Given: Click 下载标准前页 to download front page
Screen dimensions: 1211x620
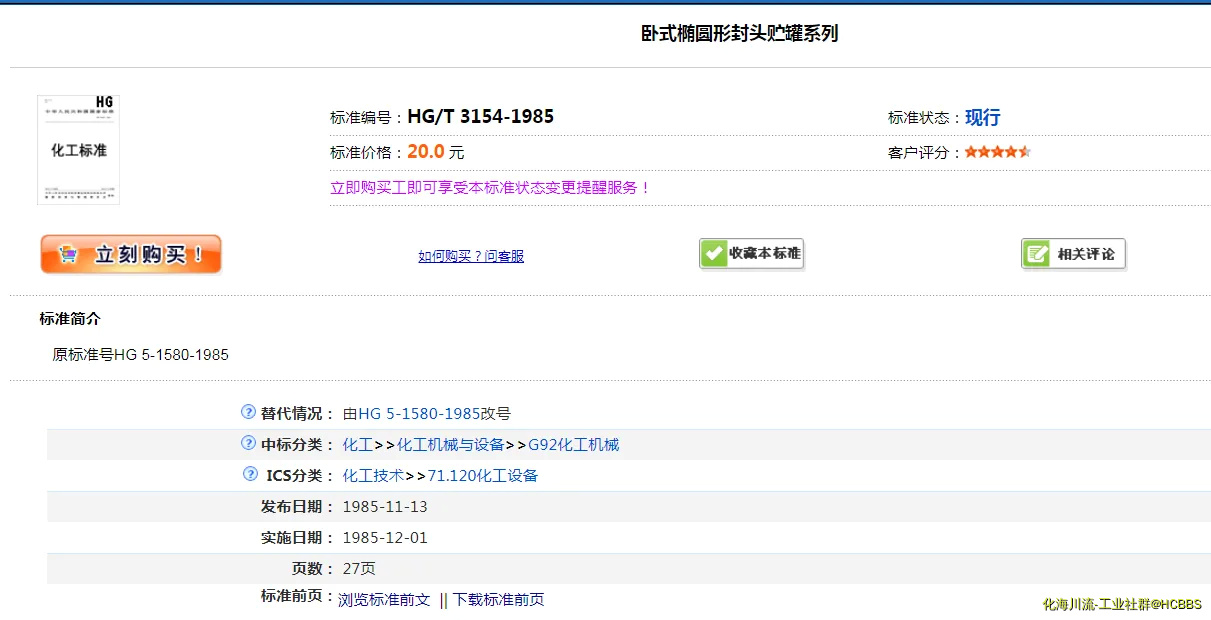Looking at the screenshot, I should (x=498, y=600).
